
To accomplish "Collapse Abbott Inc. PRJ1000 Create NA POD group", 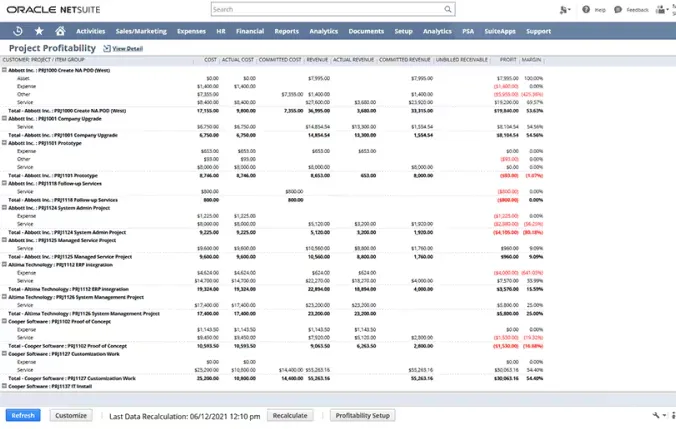I will 4,71.
